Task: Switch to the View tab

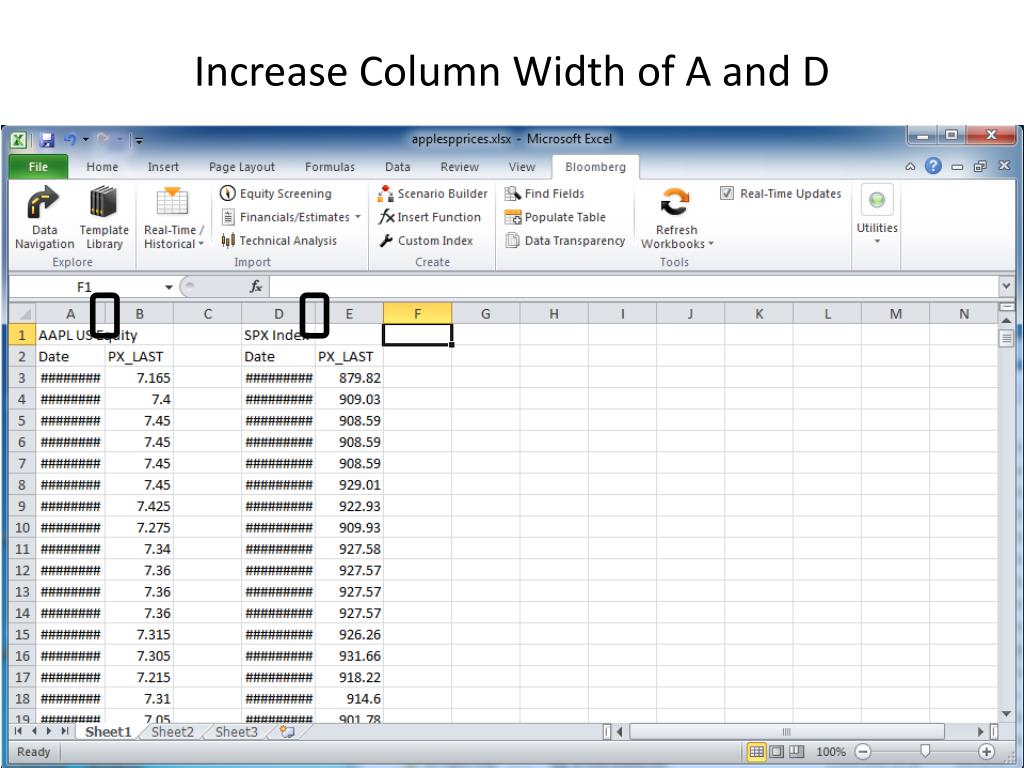Action: coord(522,167)
